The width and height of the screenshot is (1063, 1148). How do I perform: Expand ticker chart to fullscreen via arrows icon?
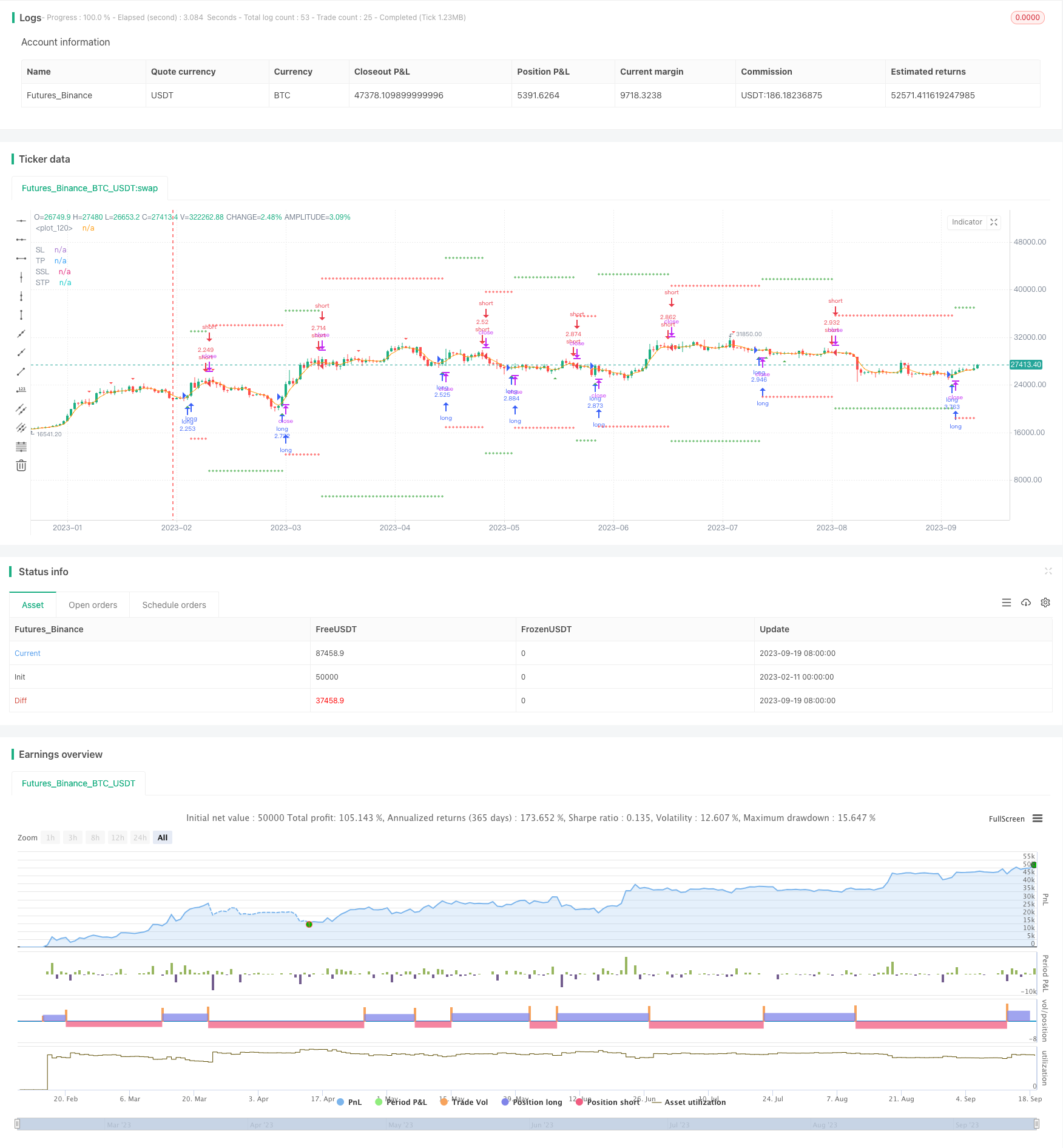point(994,222)
